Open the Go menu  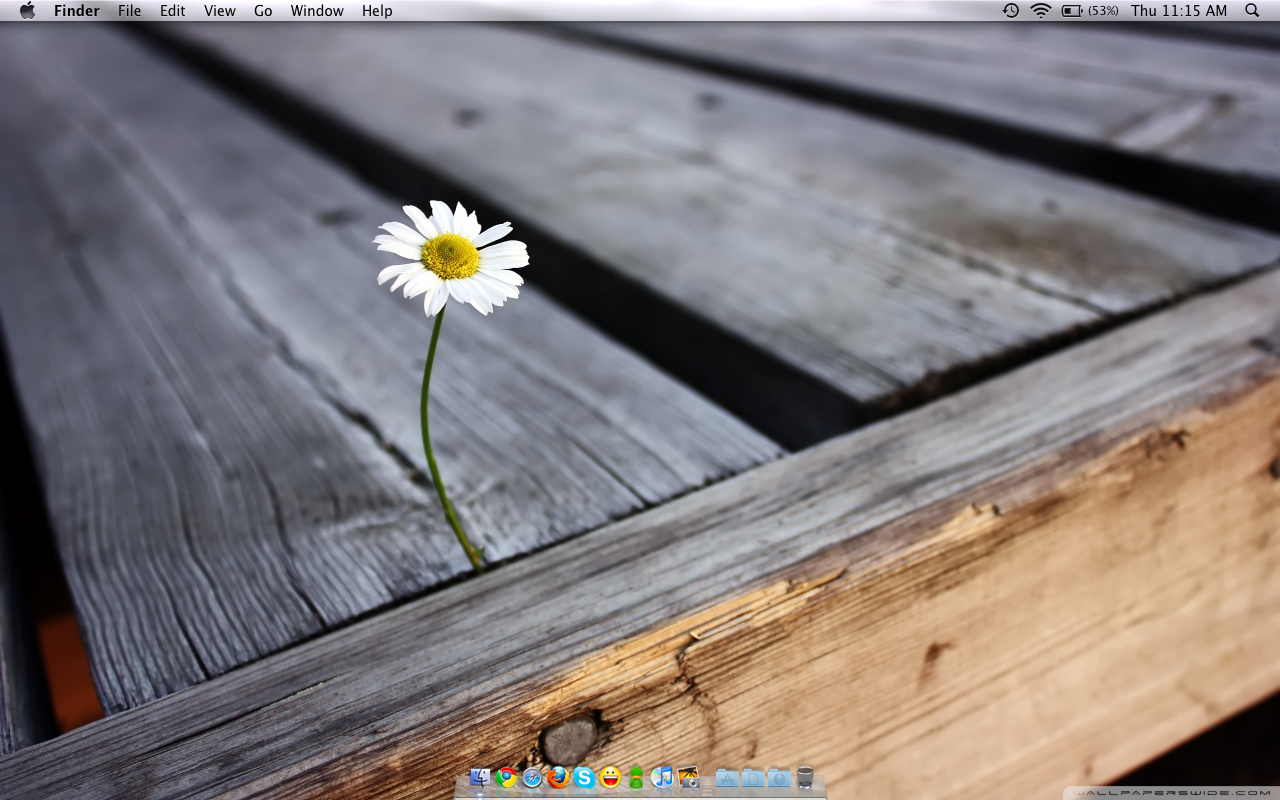coord(263,11)
